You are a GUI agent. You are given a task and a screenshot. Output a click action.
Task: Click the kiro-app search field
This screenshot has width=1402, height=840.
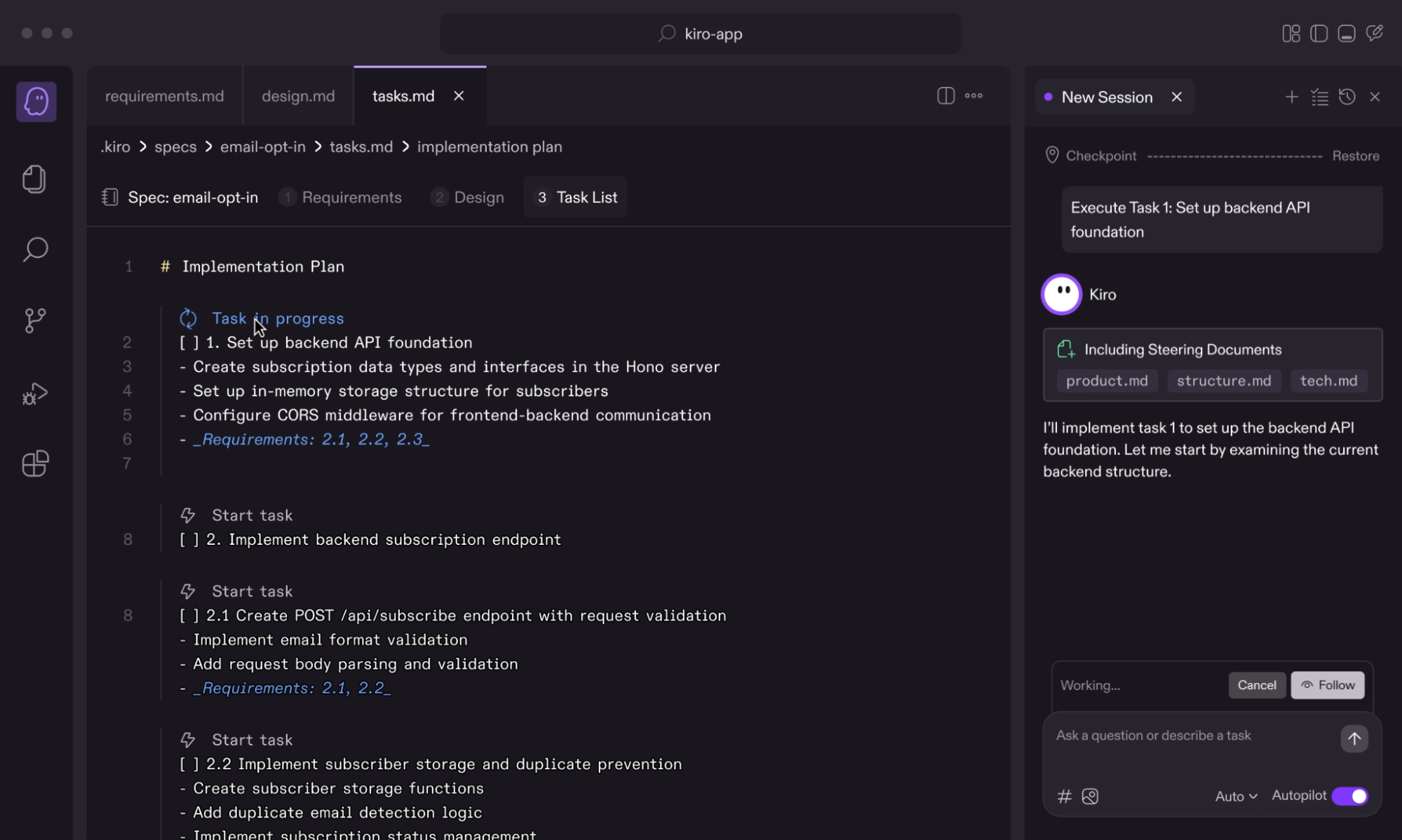(700, 33)
